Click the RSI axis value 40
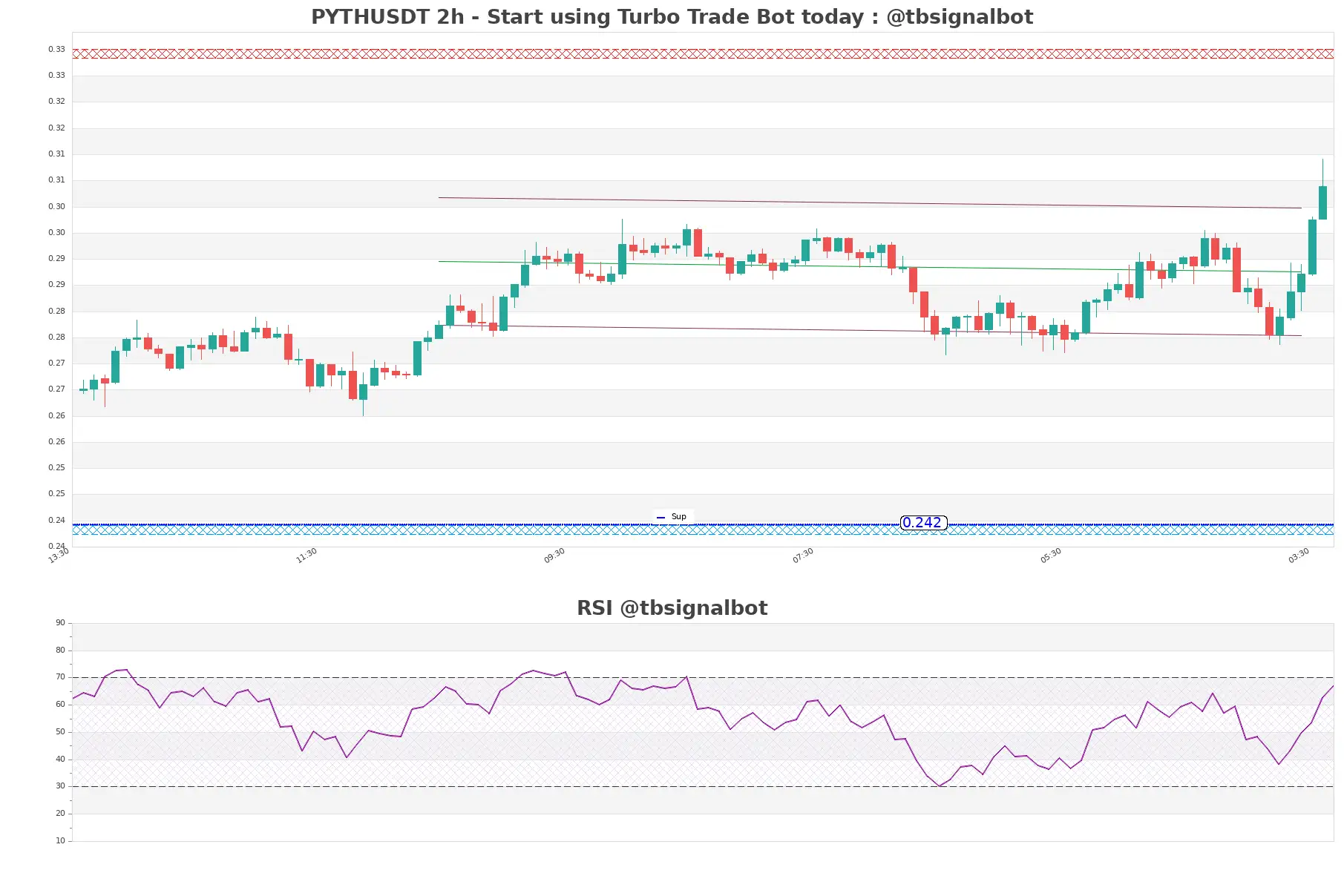Image resolution: width=1344 pixels, height=896 pixels. pos(60,760)
